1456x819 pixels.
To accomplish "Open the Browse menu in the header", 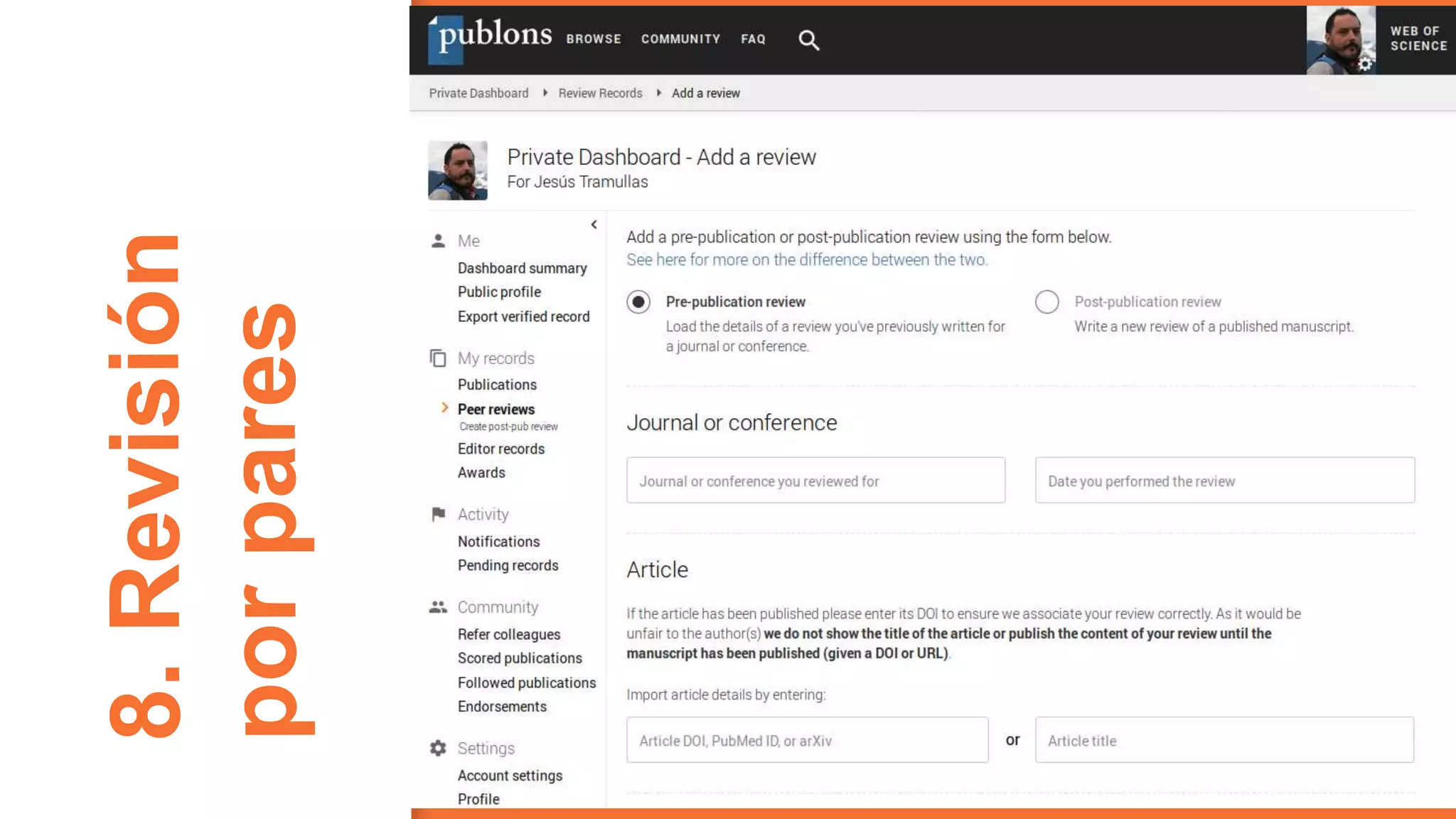I will click(594, 39).
